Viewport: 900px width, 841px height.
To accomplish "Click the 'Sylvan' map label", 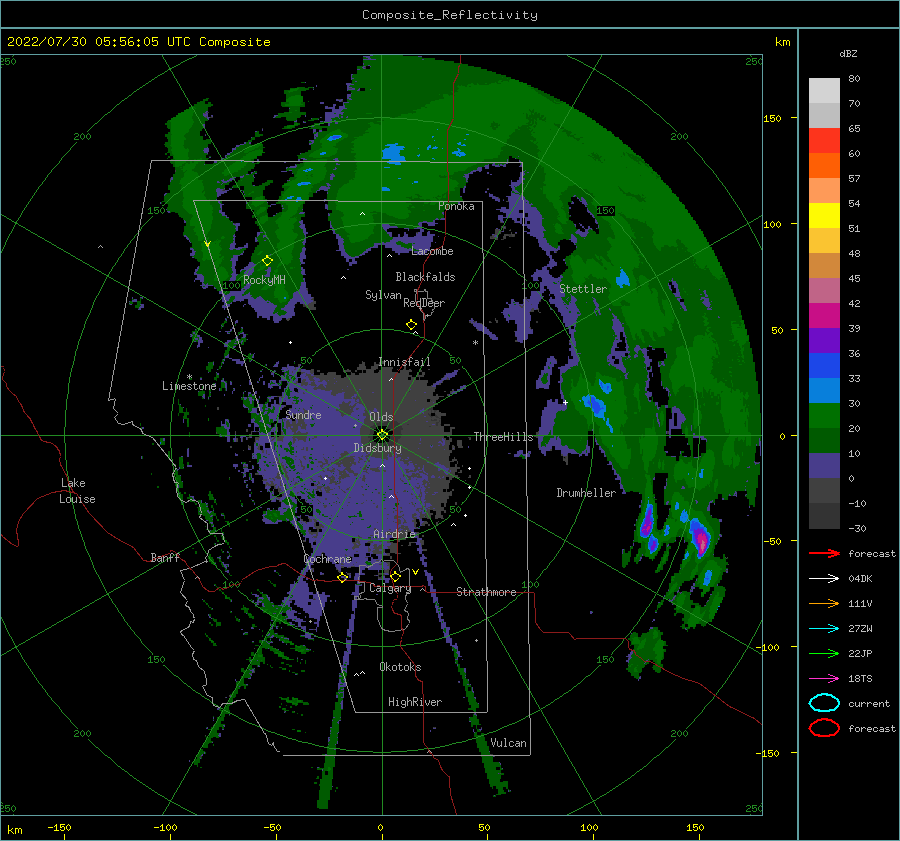I will pos(383,295).
